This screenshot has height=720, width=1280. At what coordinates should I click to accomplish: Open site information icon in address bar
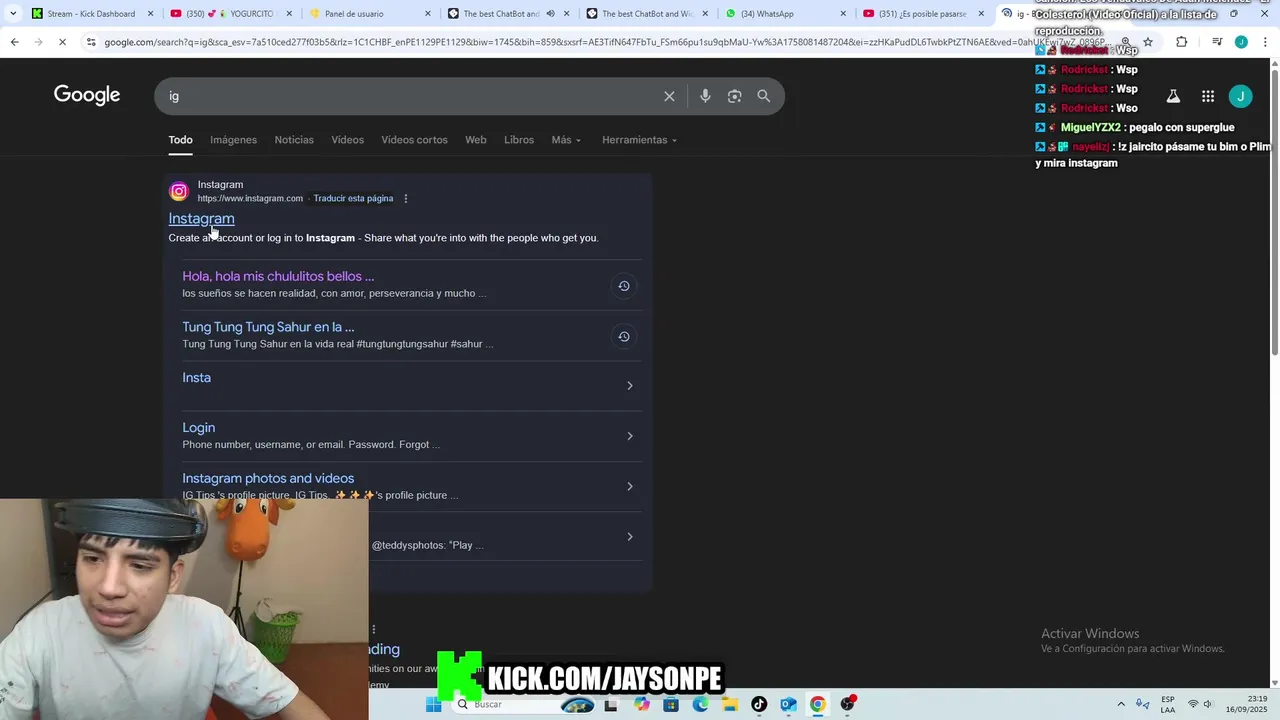click(x=91, y=42)
